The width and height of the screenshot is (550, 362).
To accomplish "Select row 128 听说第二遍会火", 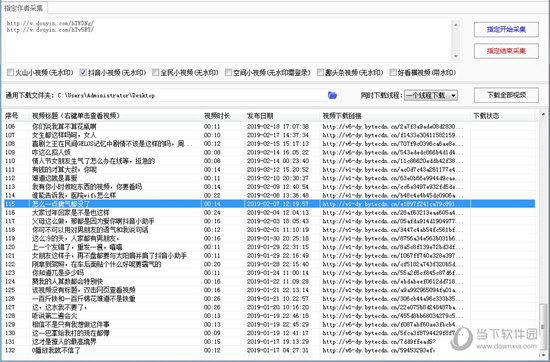I will coord(269,316).
